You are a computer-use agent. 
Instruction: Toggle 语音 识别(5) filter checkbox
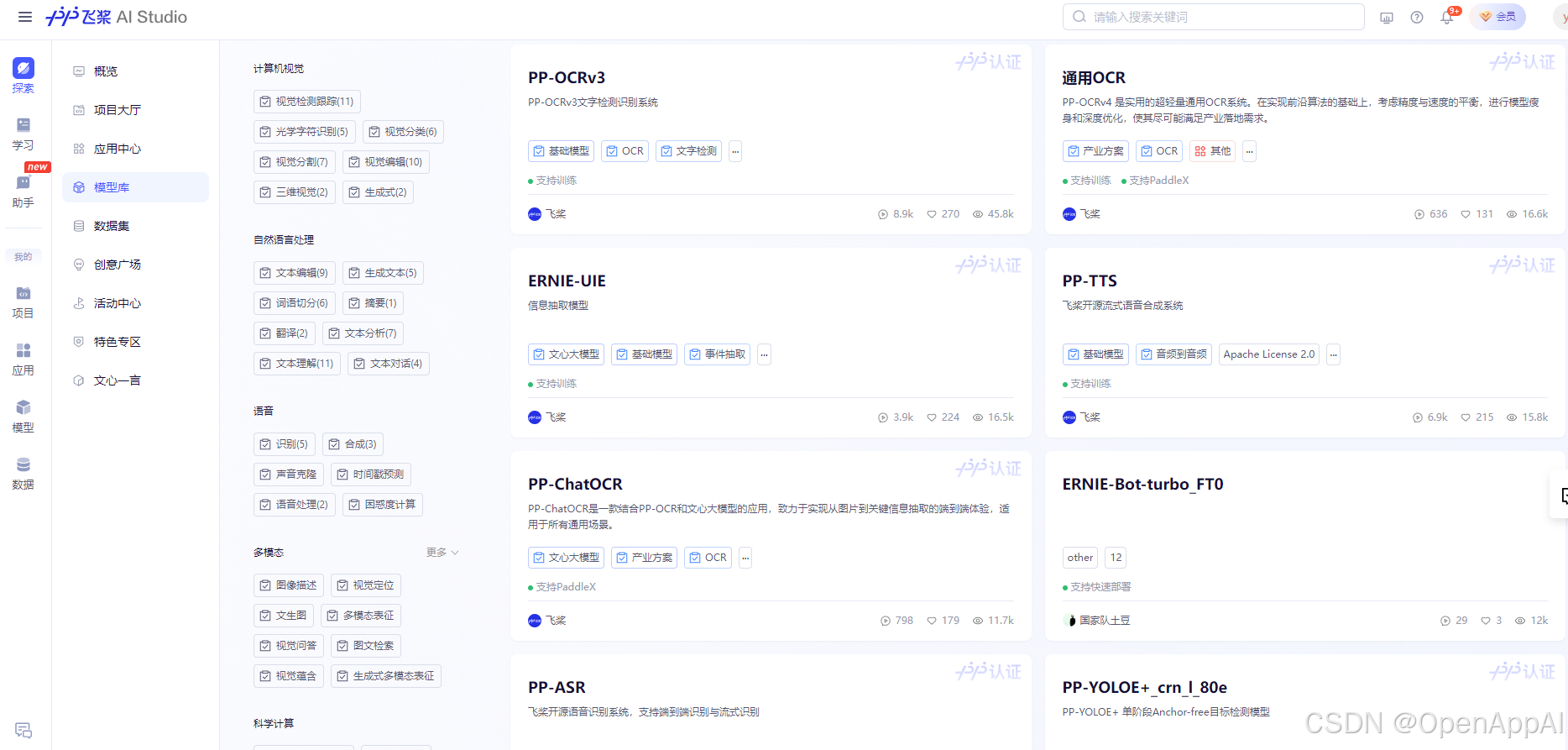click(x=285, y=444)
